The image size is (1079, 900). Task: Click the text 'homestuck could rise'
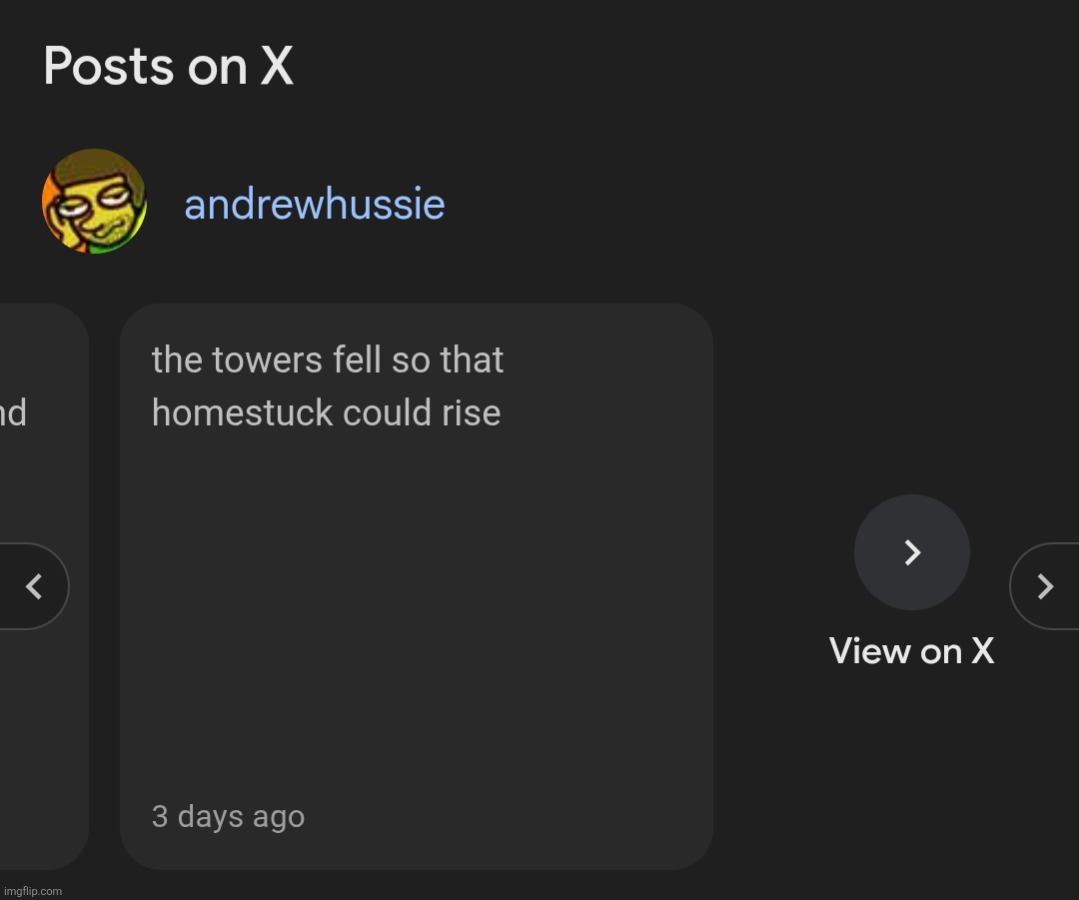click(327, 412)
